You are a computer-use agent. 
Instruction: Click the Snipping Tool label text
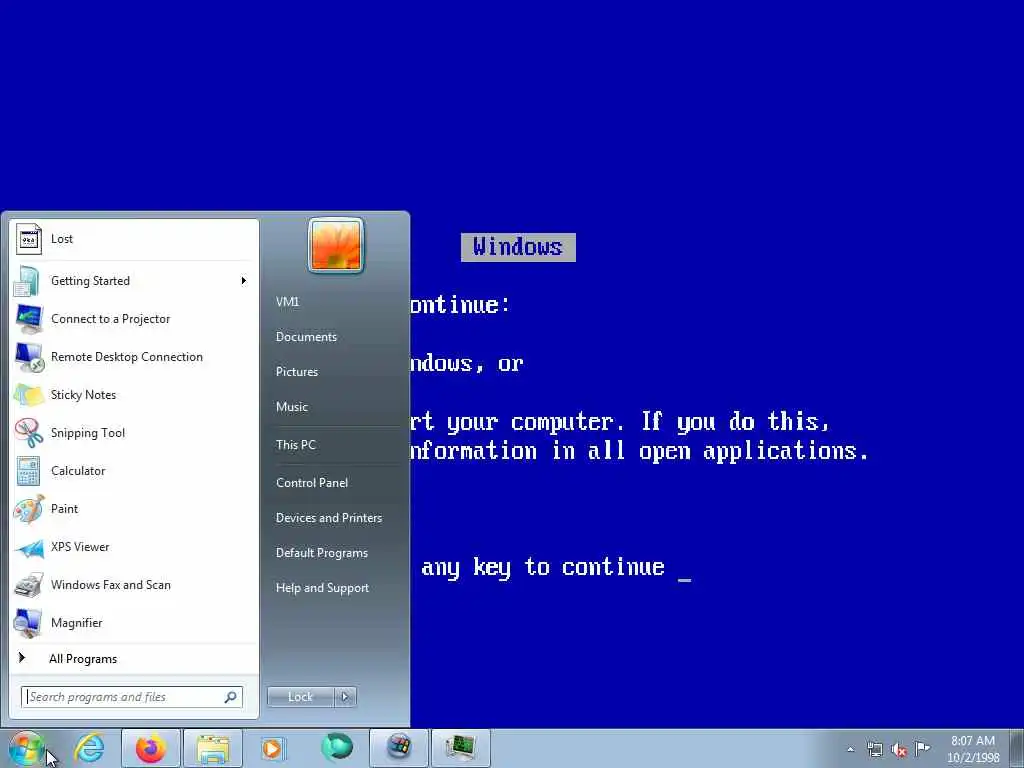click(88, 433)
